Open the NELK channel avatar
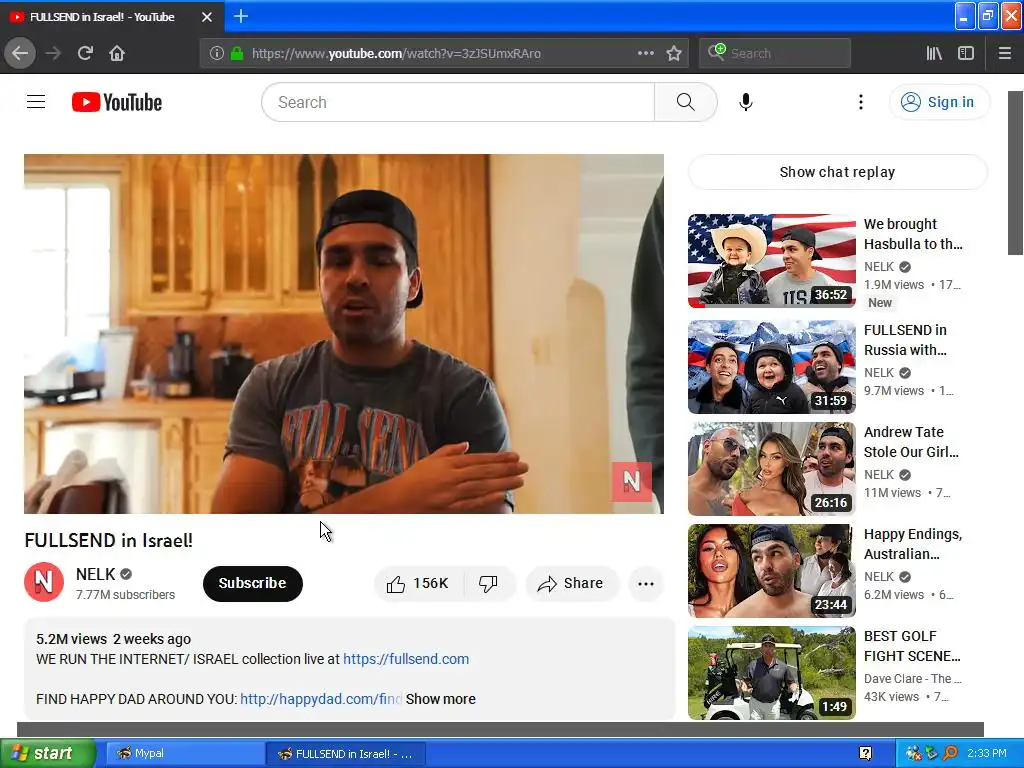The width and height of the screenshot is (1024, 768). pos(44,582)
